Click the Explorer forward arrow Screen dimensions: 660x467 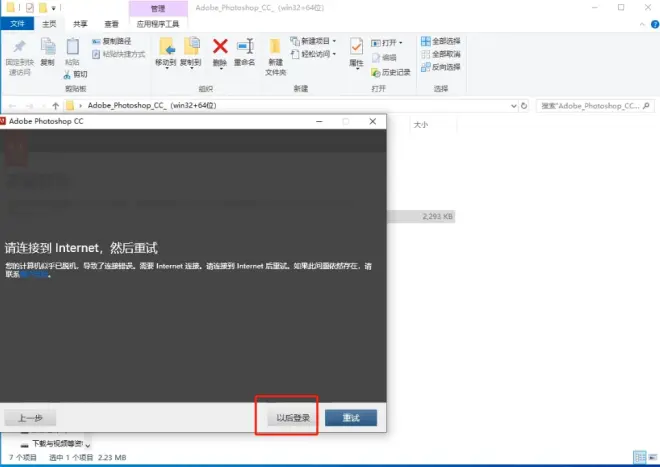coord(29,106)
